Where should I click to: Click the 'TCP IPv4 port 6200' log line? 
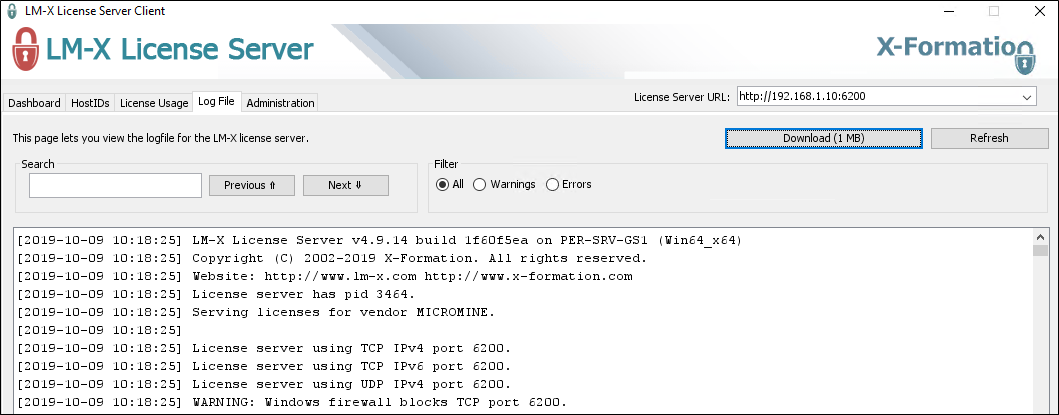click(x=264, y=349)
